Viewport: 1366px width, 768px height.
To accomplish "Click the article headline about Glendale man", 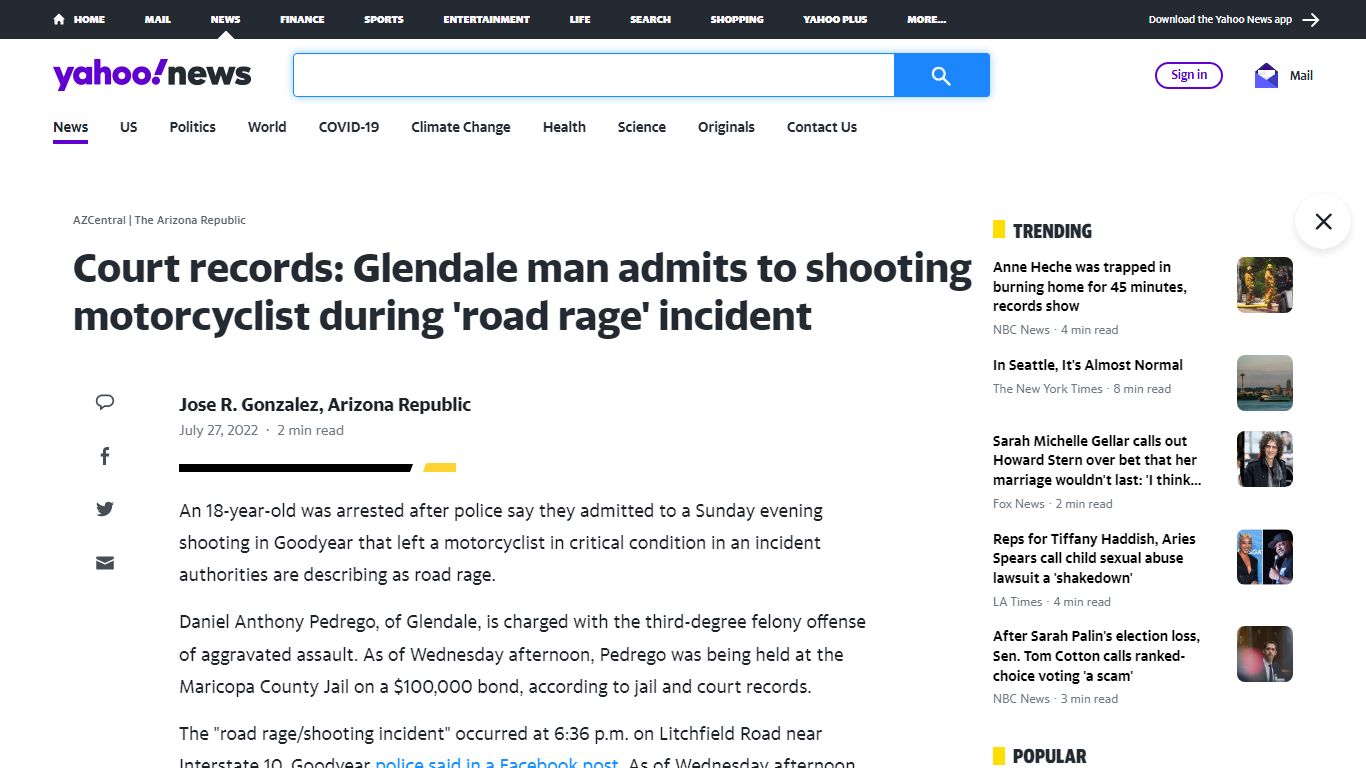I will click(x=522, y=292).
